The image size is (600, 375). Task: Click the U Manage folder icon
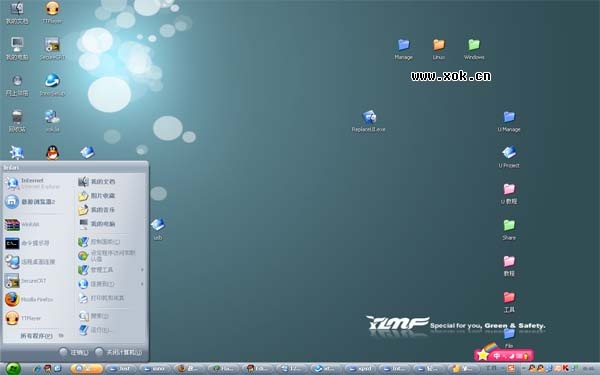pos(509,121)
